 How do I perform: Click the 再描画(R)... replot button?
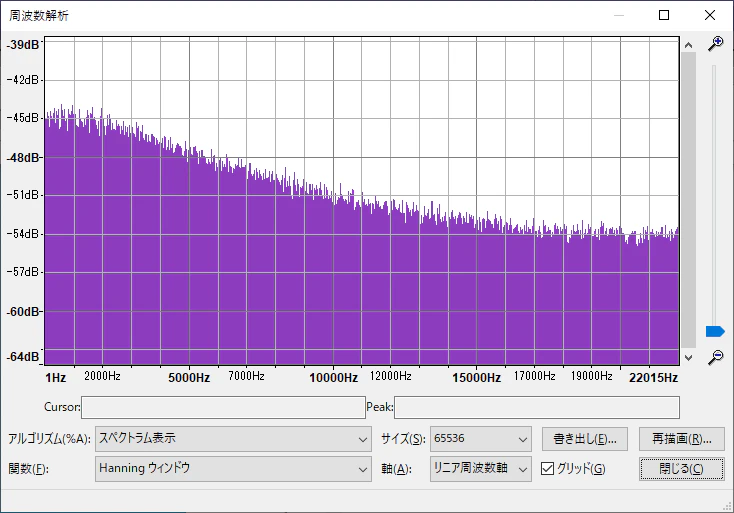click(x=682, y=439)
